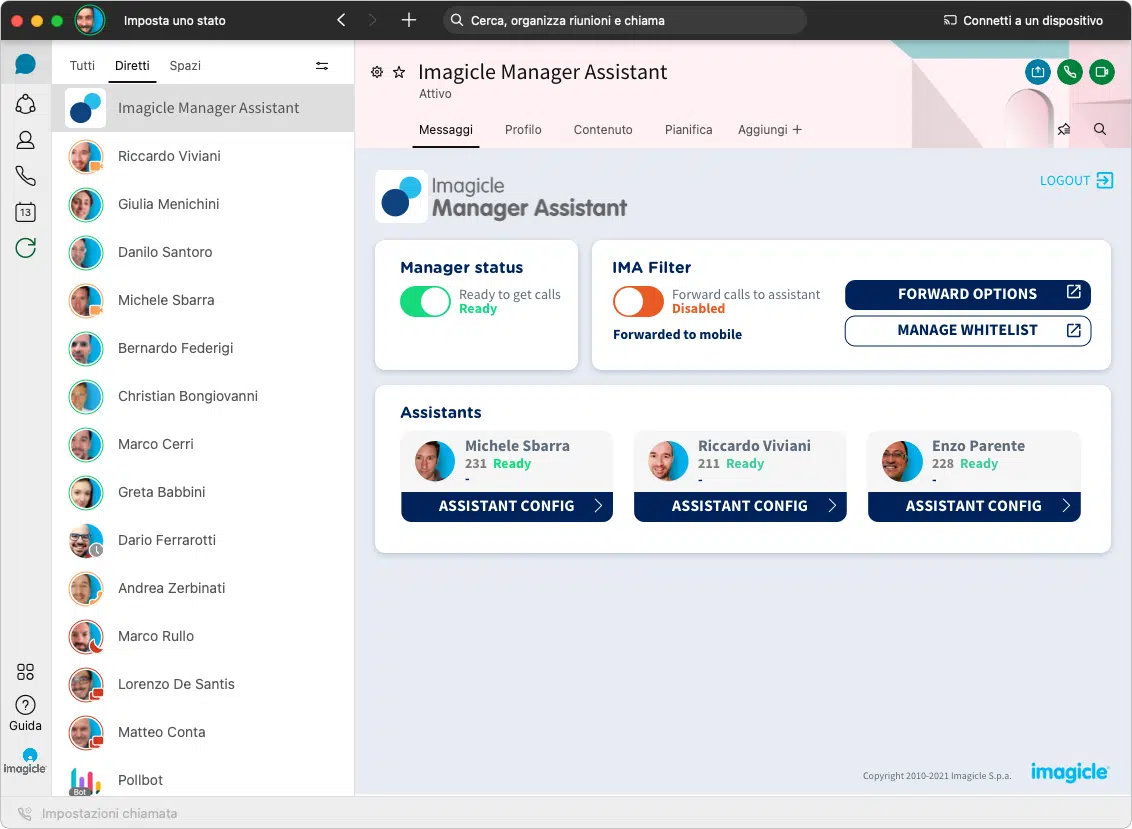Image resolution: width=1132 pixels, height=829 pixels.
Task: Mark space as favorite with star icon
Action: [x=399, y=72]
